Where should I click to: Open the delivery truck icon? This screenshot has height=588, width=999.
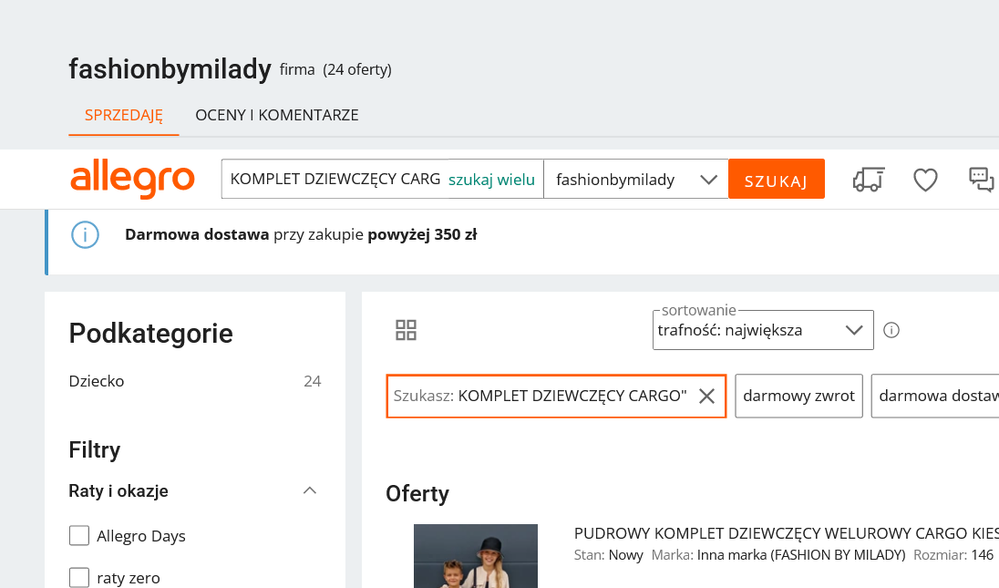(868, 180)
